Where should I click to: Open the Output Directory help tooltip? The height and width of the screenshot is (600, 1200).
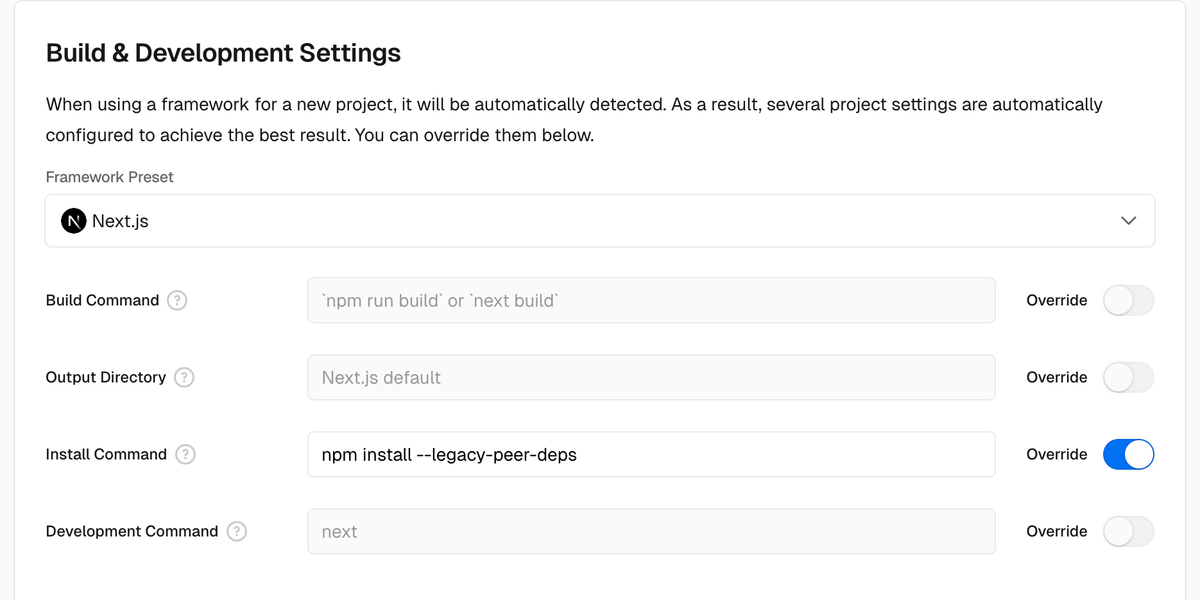[x=183, y=377]
